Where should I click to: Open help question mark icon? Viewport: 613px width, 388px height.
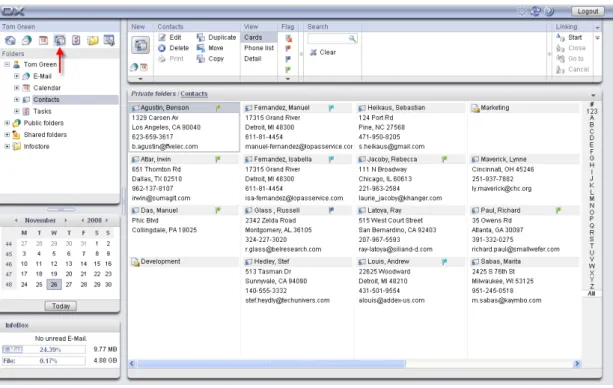pyautogui.click(x=549, y=11)
